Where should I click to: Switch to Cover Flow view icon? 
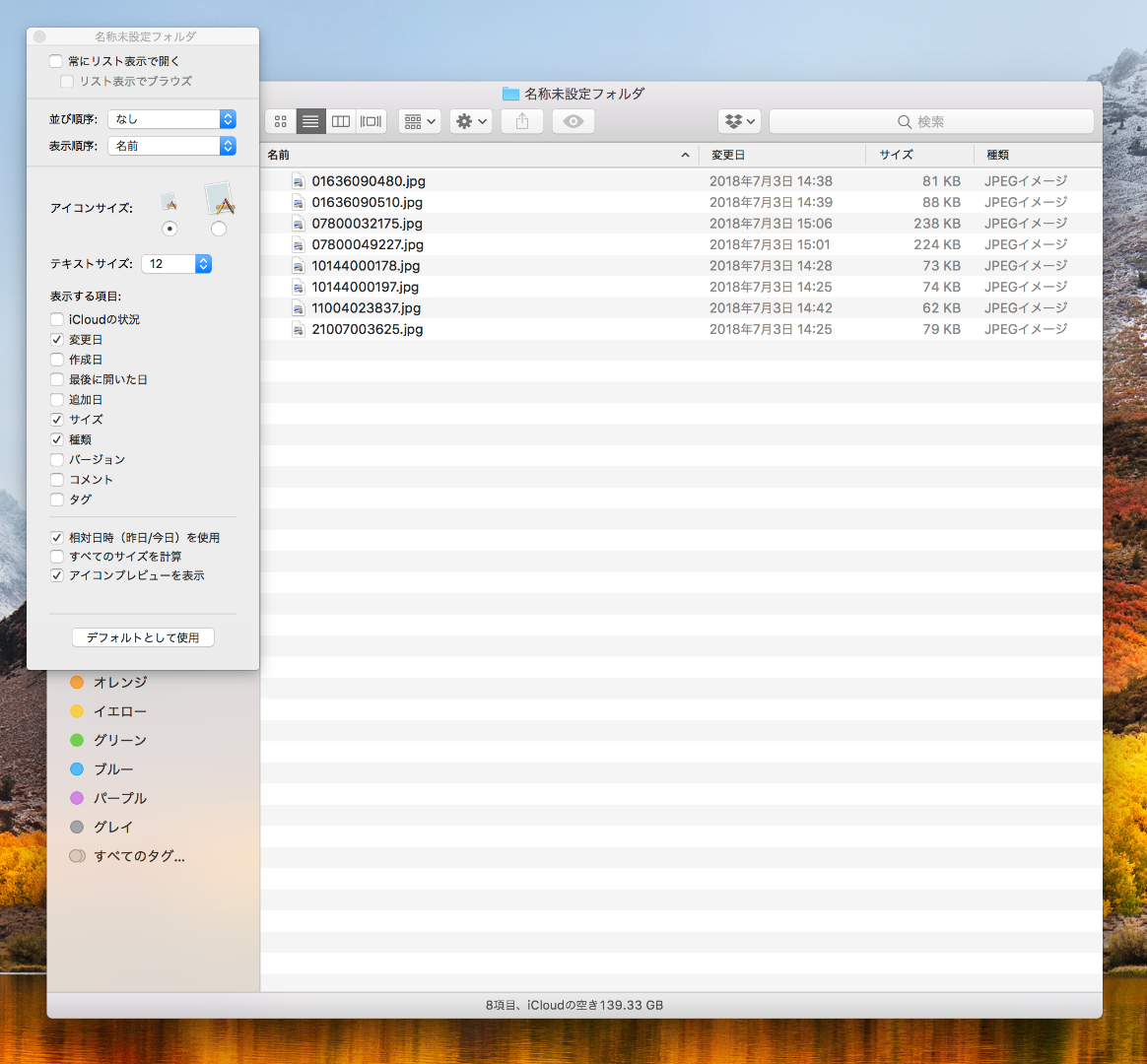[x=371, y=121]
